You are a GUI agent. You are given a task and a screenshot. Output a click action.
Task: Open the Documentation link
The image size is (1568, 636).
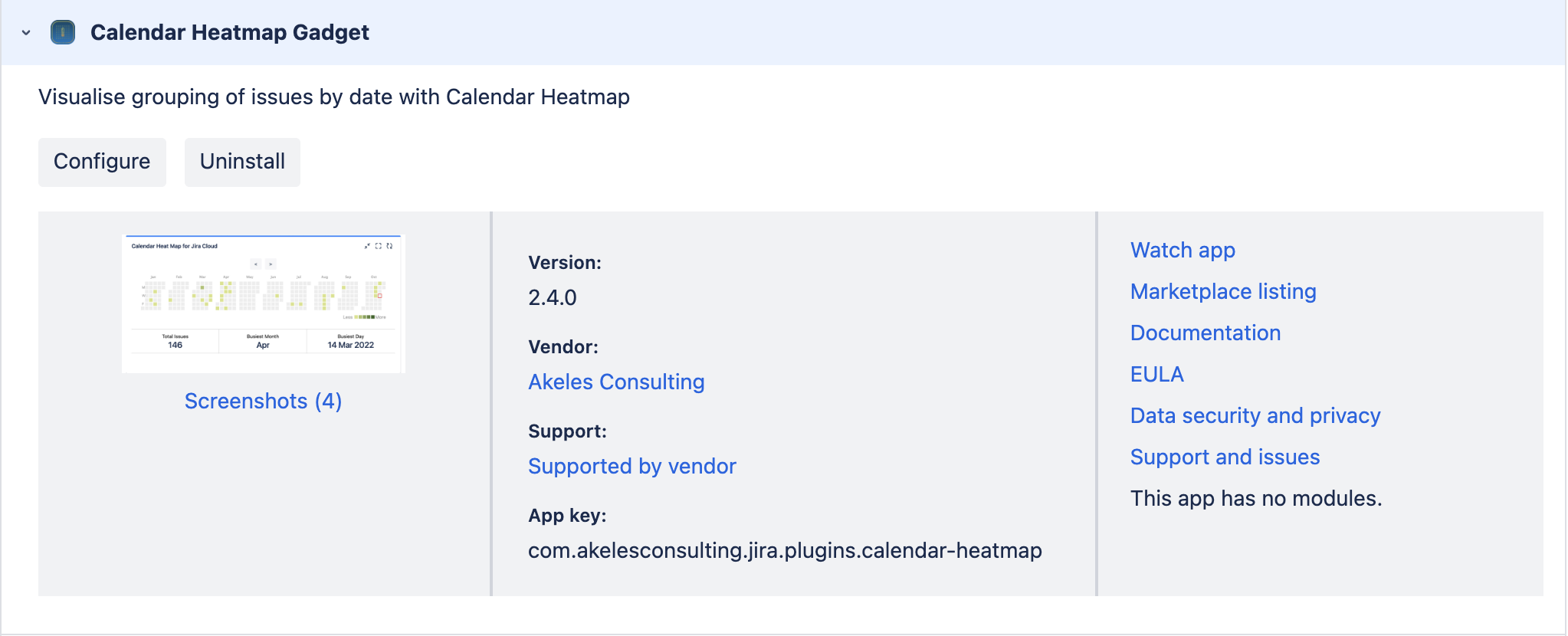tap(1206, 333)
